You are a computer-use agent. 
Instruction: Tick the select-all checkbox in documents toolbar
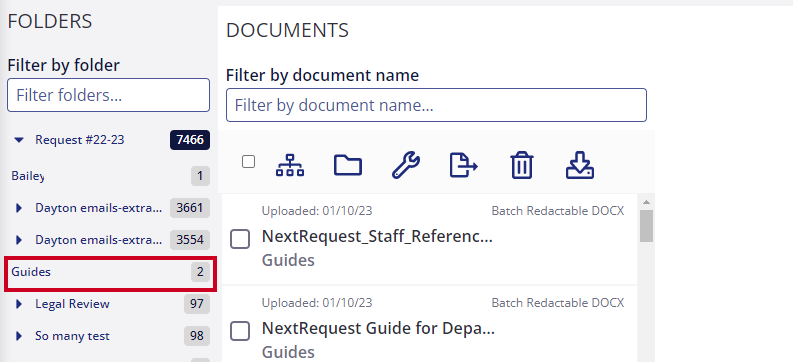click(248, 162)
